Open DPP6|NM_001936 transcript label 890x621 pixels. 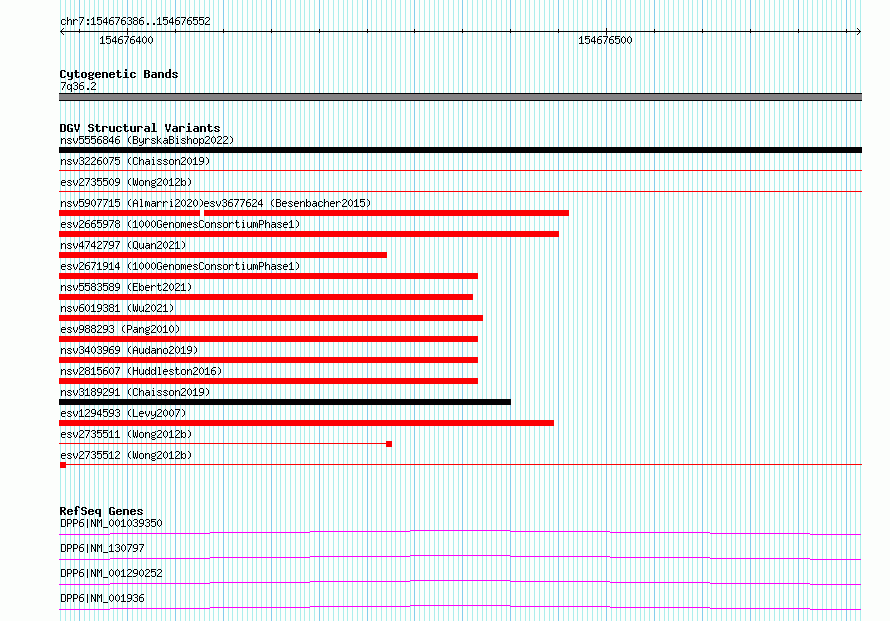102,598
